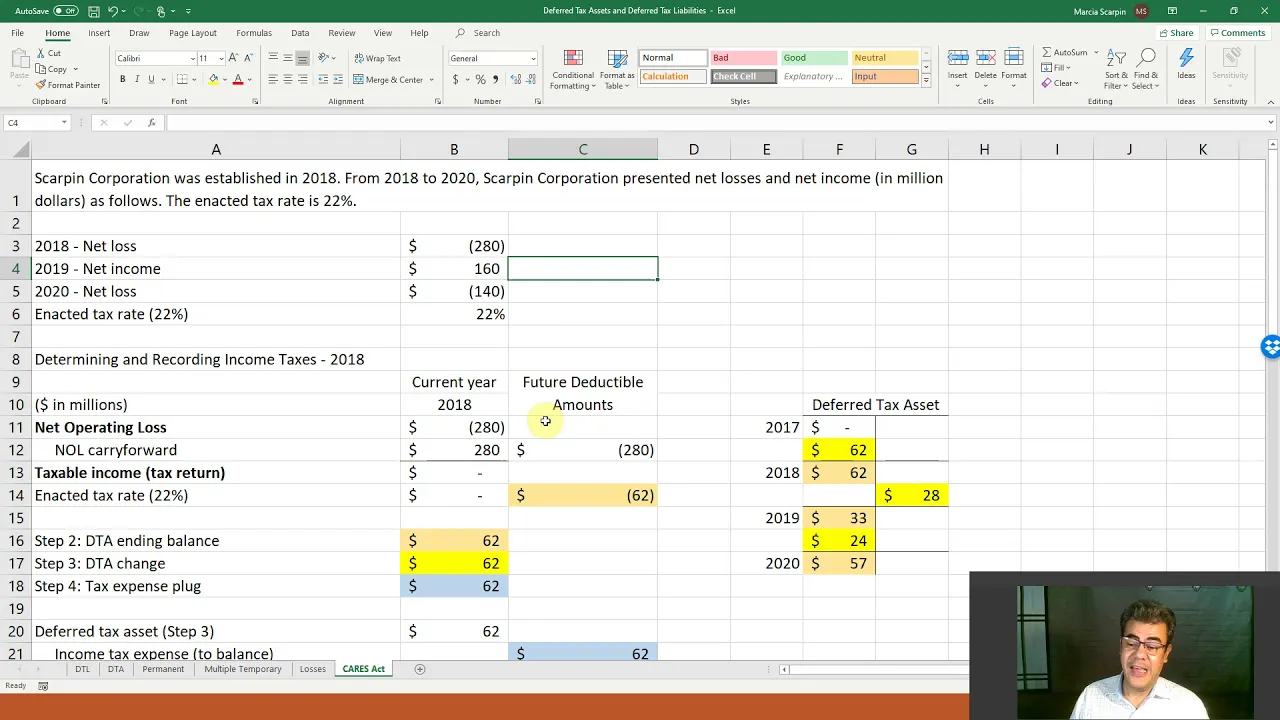This screenshot has height=720, width=1280.
Task: Open the Font Color dropdown arrow
Action: click(249, 79)
